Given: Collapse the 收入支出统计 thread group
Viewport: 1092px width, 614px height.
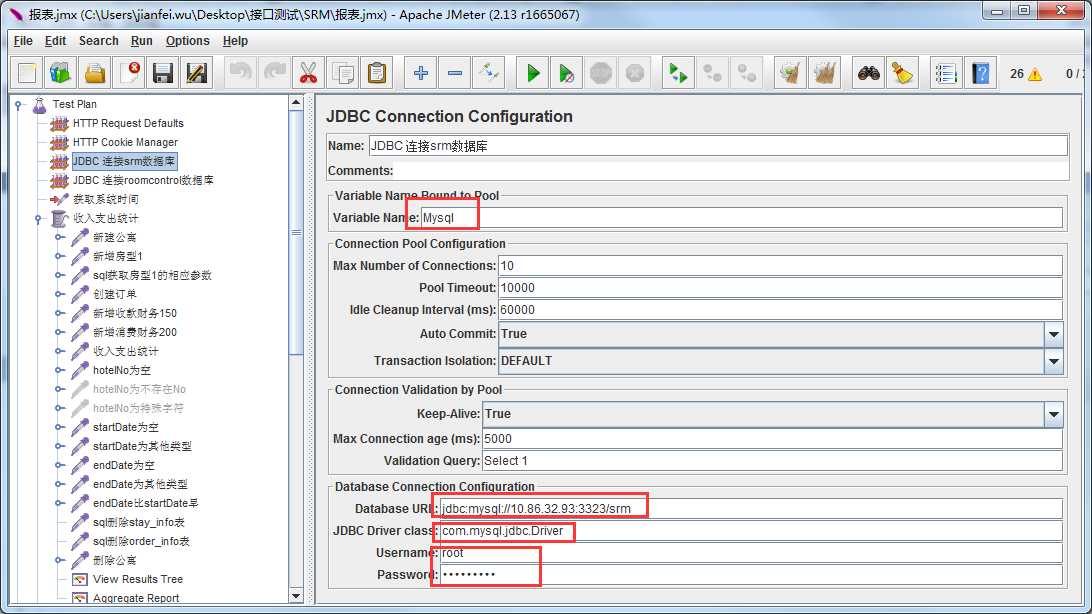Looking at the screenshot, I should [39, 219].
